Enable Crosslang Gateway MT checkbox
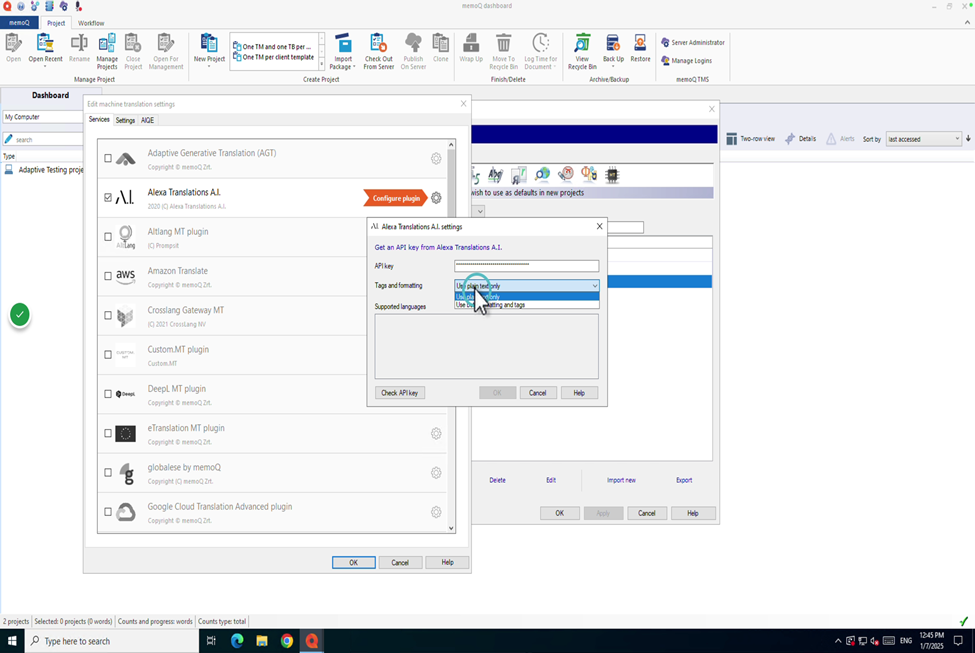Image resolution: width=975 pixels, height=653 pixels. (108, 315)
